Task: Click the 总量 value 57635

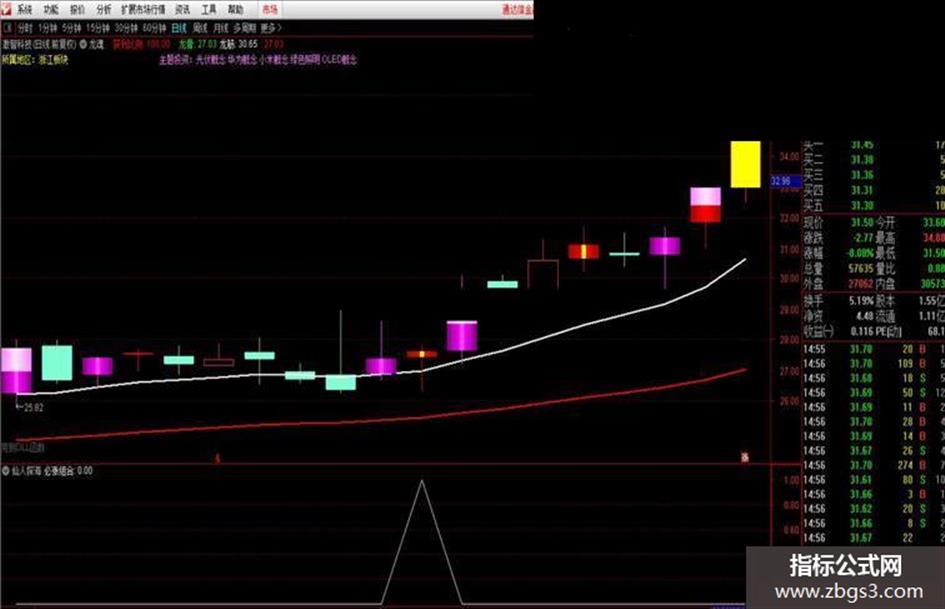Action: tap(861, 268)
